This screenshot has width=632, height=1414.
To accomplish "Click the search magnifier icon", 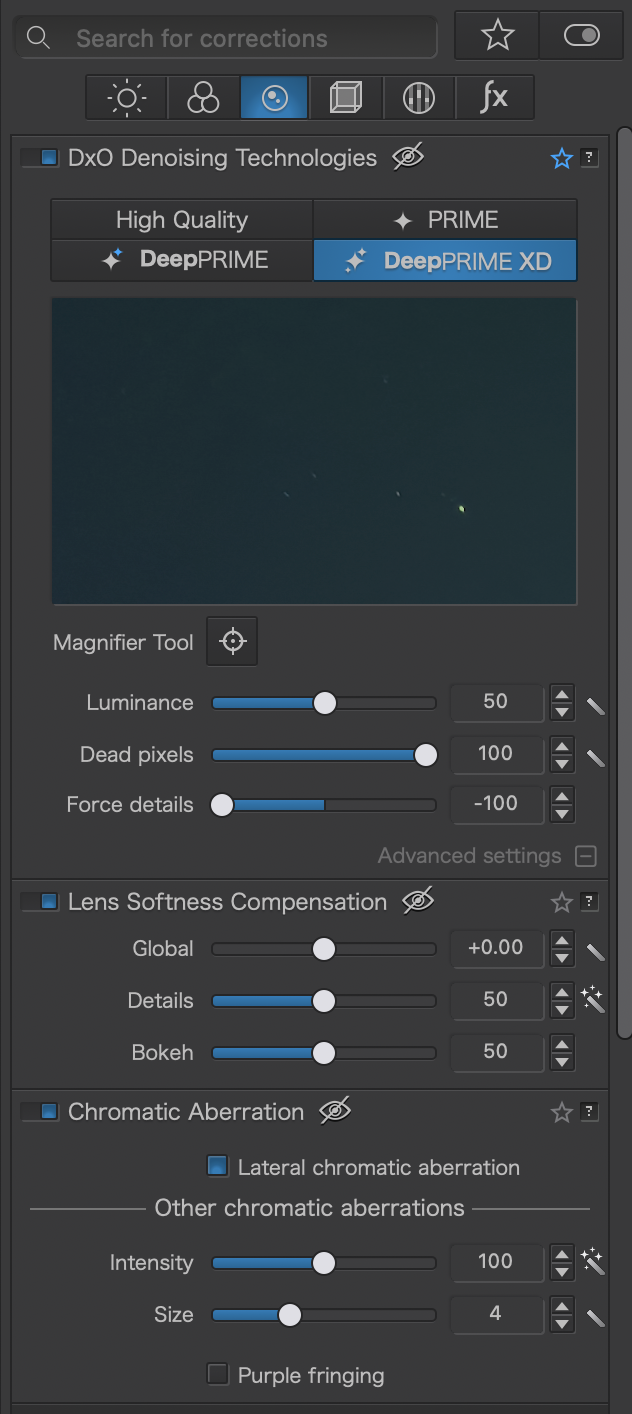I will [x=38, y=38].
